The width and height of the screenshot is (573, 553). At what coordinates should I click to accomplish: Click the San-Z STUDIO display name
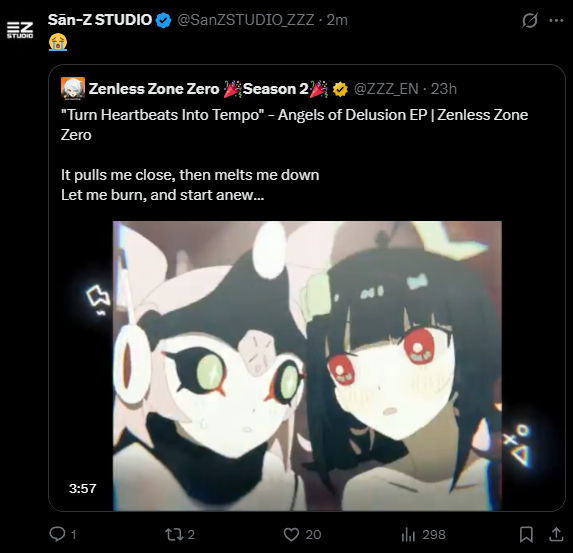(x=100, y=20)
